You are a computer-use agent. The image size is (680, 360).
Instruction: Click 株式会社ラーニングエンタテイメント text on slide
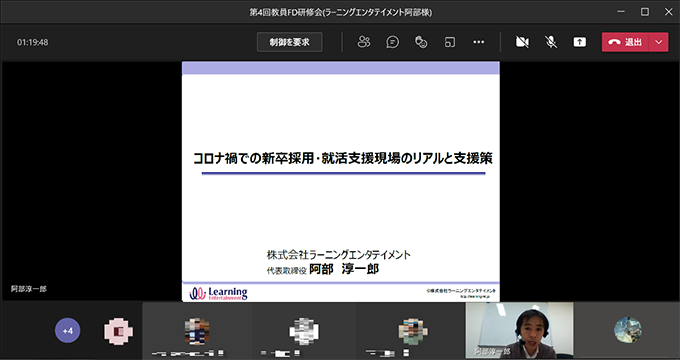point(338,255)
